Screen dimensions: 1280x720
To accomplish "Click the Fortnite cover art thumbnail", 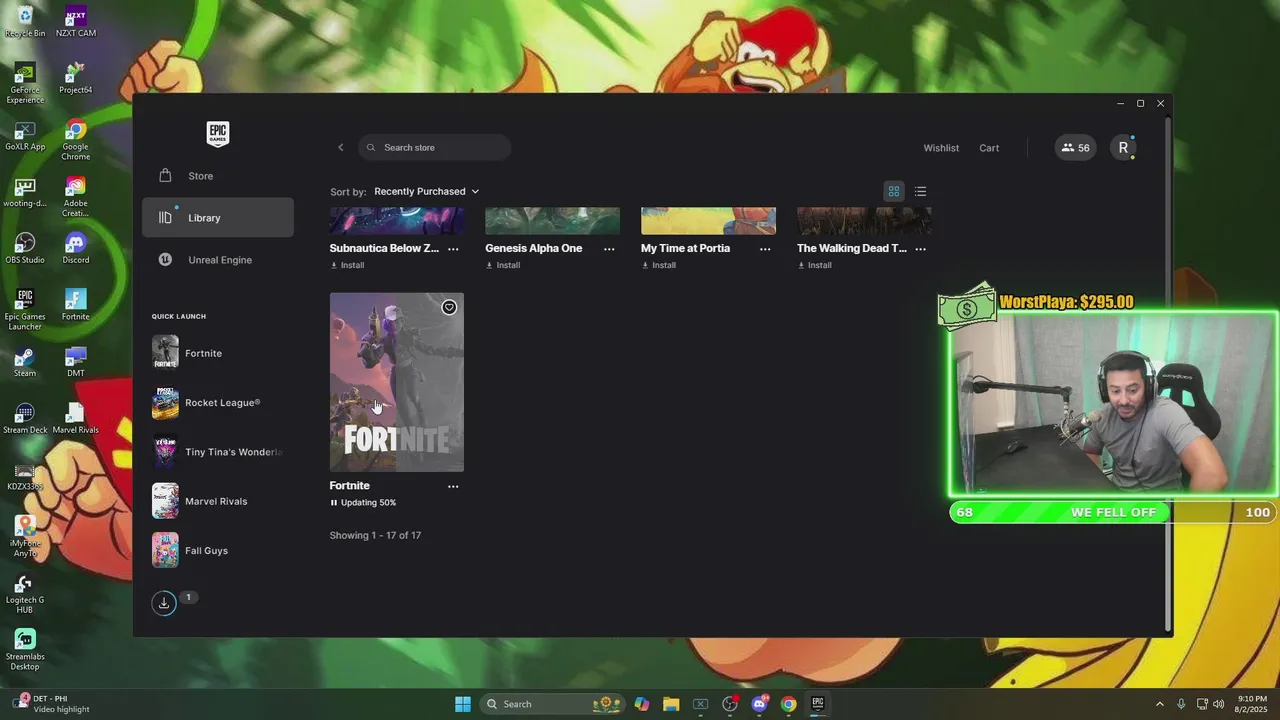I will [397, 382].
